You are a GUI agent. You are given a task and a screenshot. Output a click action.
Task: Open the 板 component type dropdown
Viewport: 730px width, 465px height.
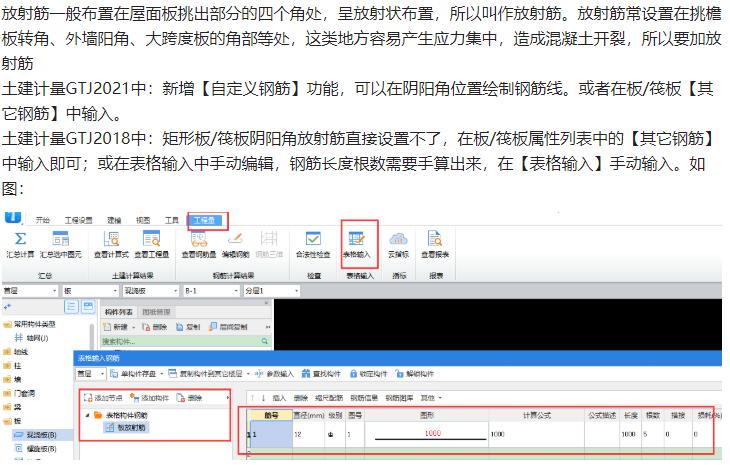[90, 291]
